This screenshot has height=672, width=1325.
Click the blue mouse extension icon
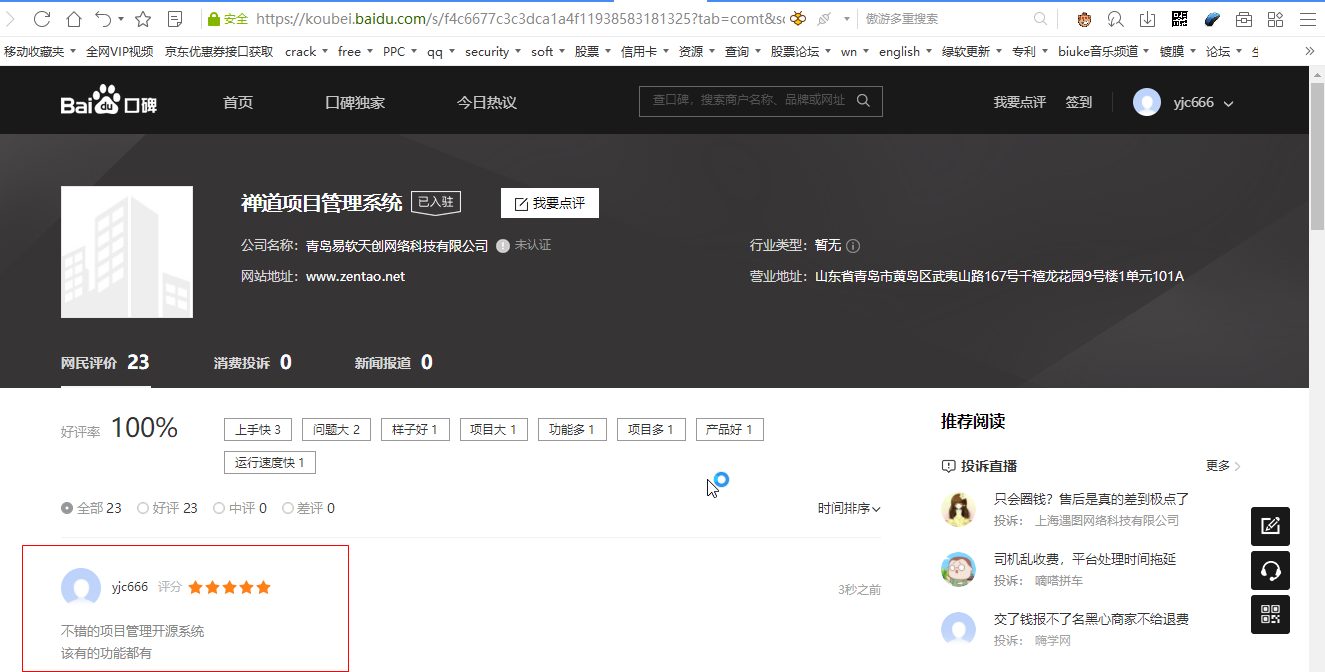1212,19
